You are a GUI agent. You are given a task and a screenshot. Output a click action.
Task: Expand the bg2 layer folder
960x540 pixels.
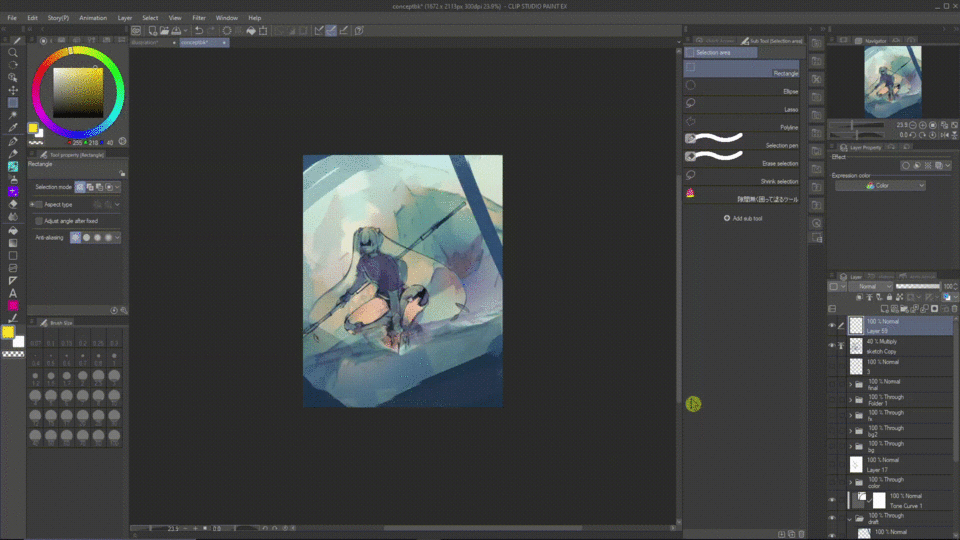click(850, 431)
